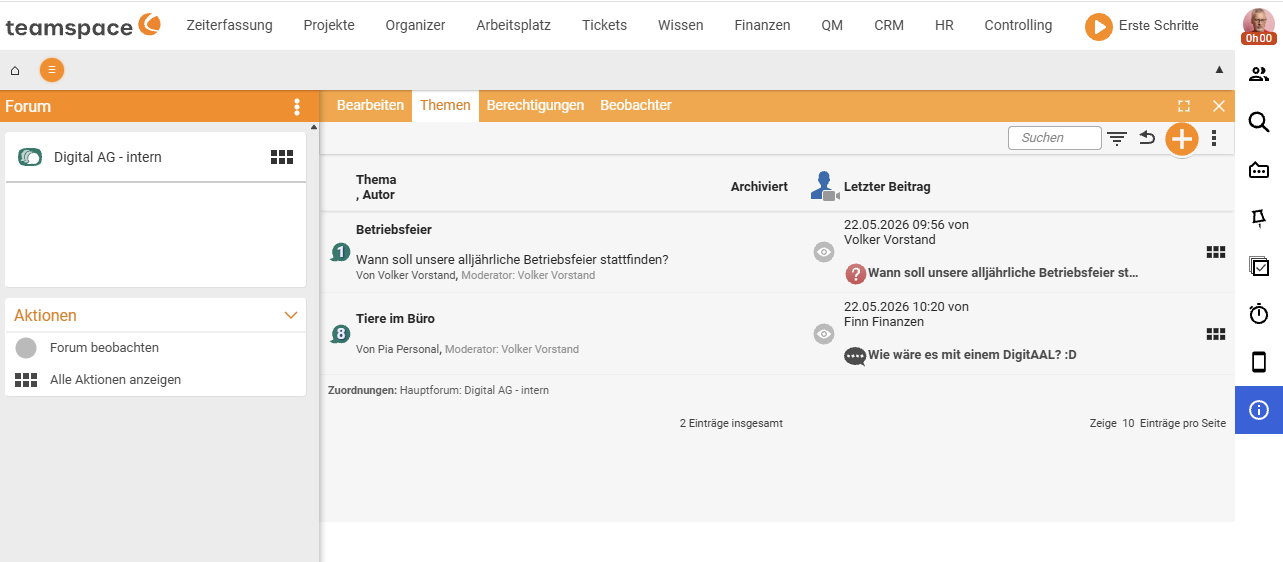
Task: Open the CRM menu
Action: tap(889, 25)
